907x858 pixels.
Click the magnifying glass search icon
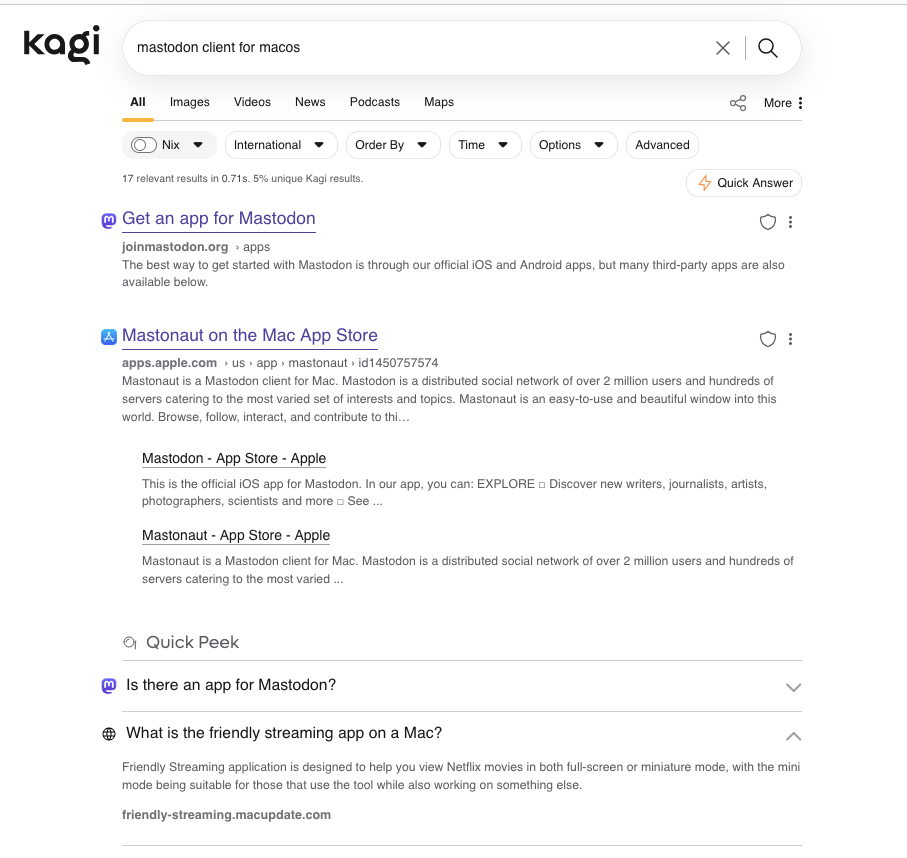768,48
